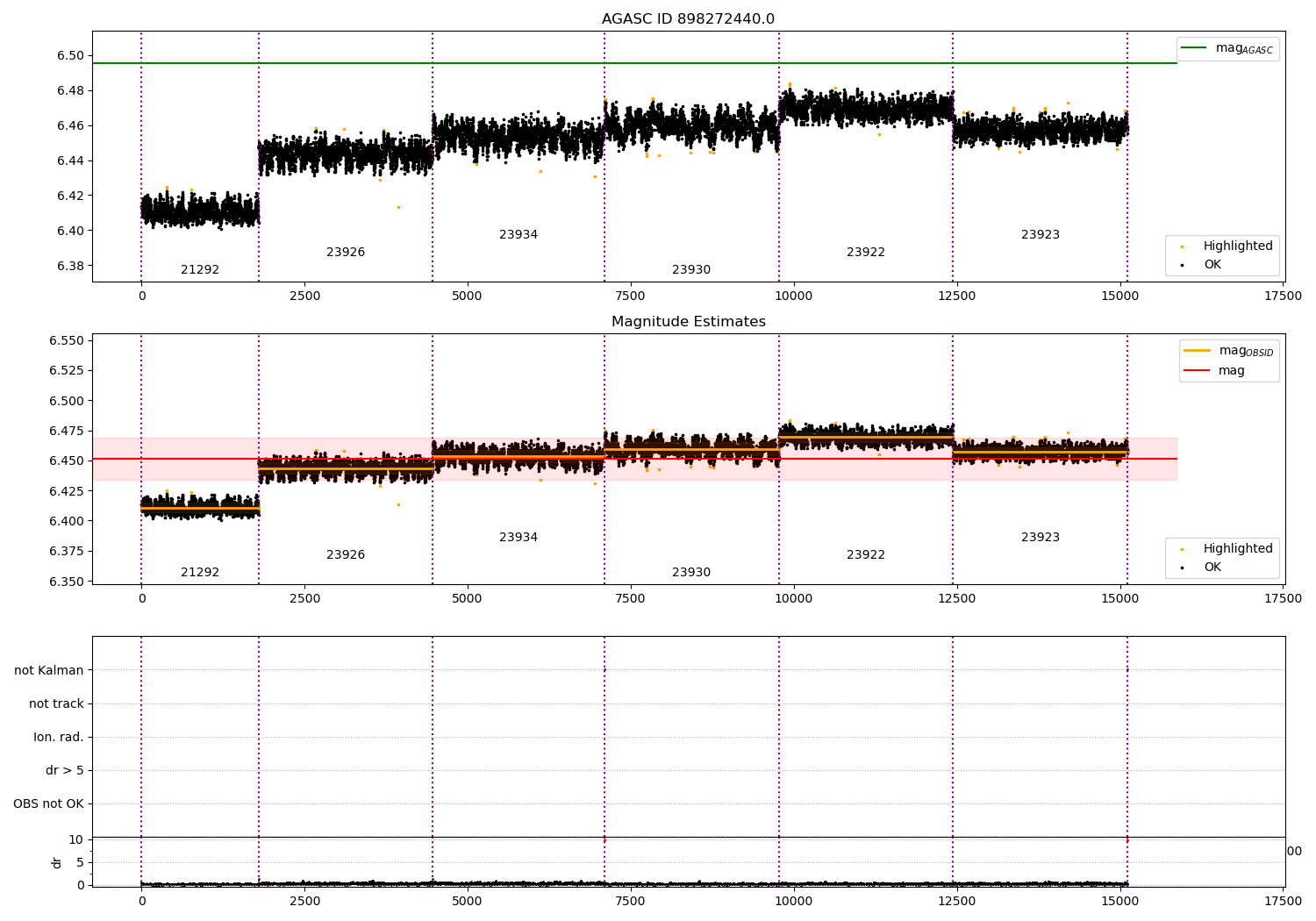Viewport: 1316px width, 921px height.
Task: Click the 6.550 y-axis tick label
Action: [67, 340]
